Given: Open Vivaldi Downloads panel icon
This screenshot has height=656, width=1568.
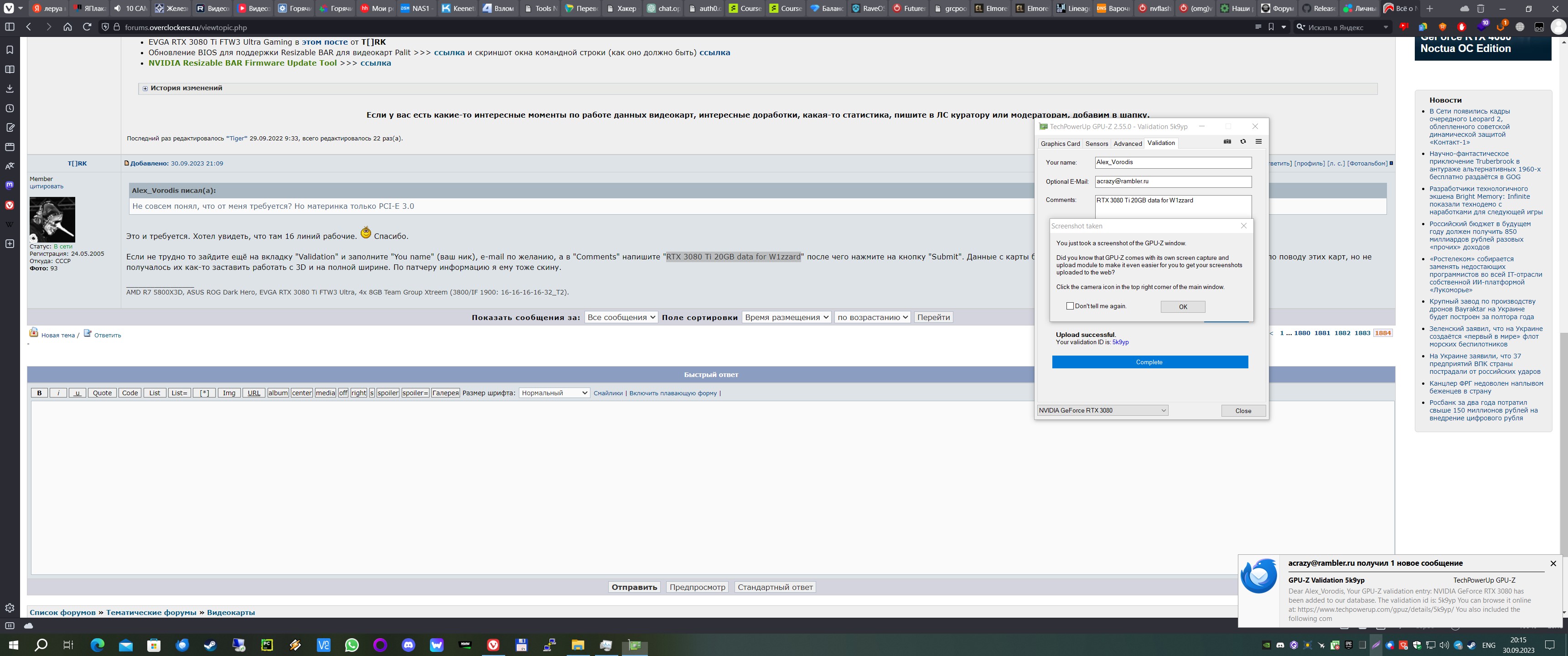Looking at the screenshot, I should [10, 89].
